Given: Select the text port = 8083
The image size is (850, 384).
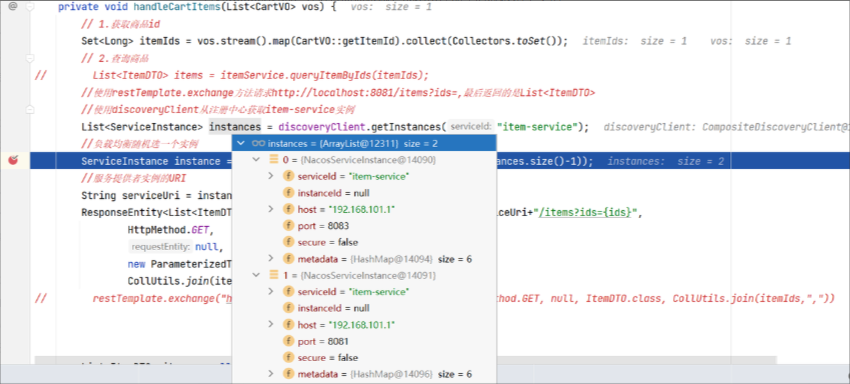Looking at the screenshot, I should [x=323, y=226].
